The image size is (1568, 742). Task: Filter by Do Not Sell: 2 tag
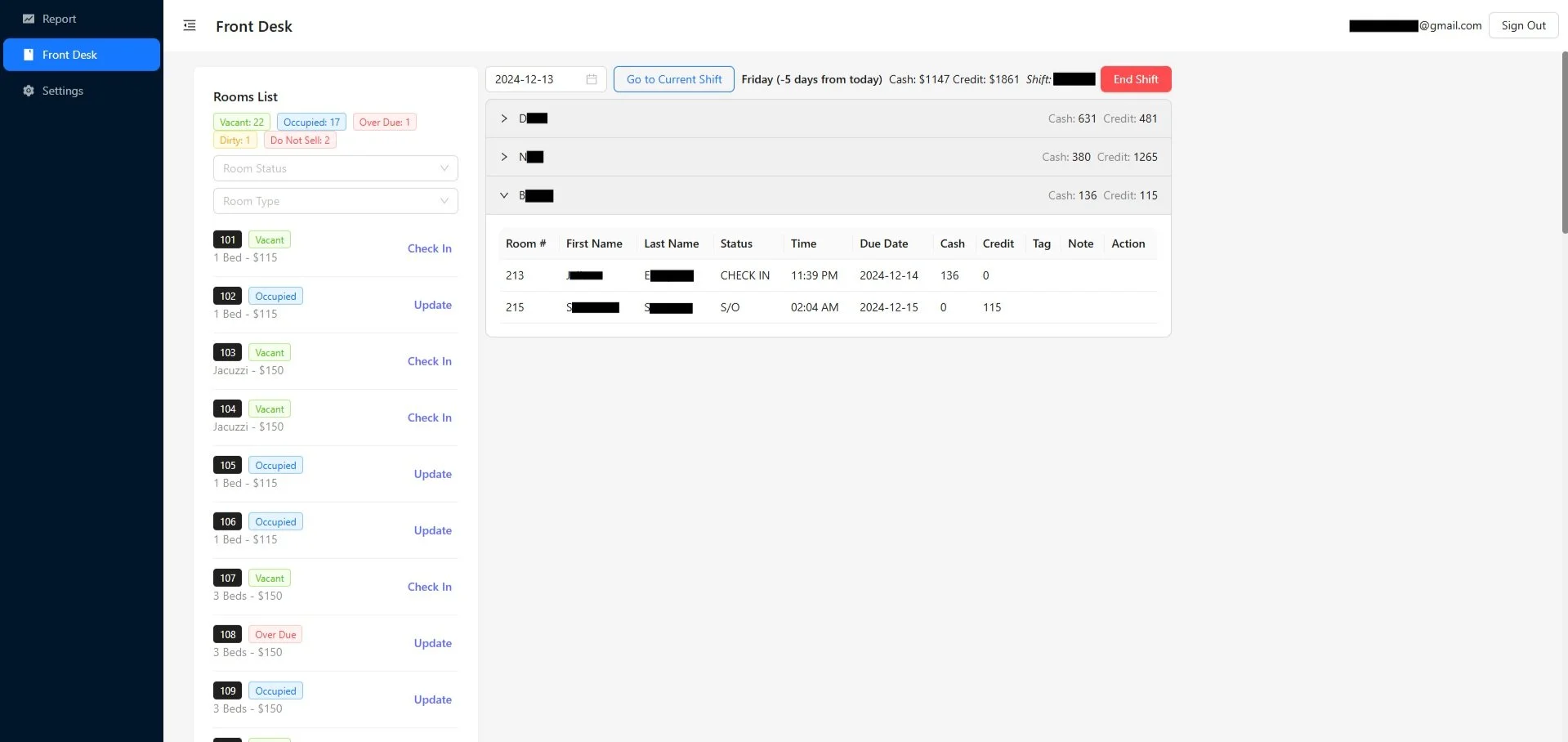[x=300, y=140]
